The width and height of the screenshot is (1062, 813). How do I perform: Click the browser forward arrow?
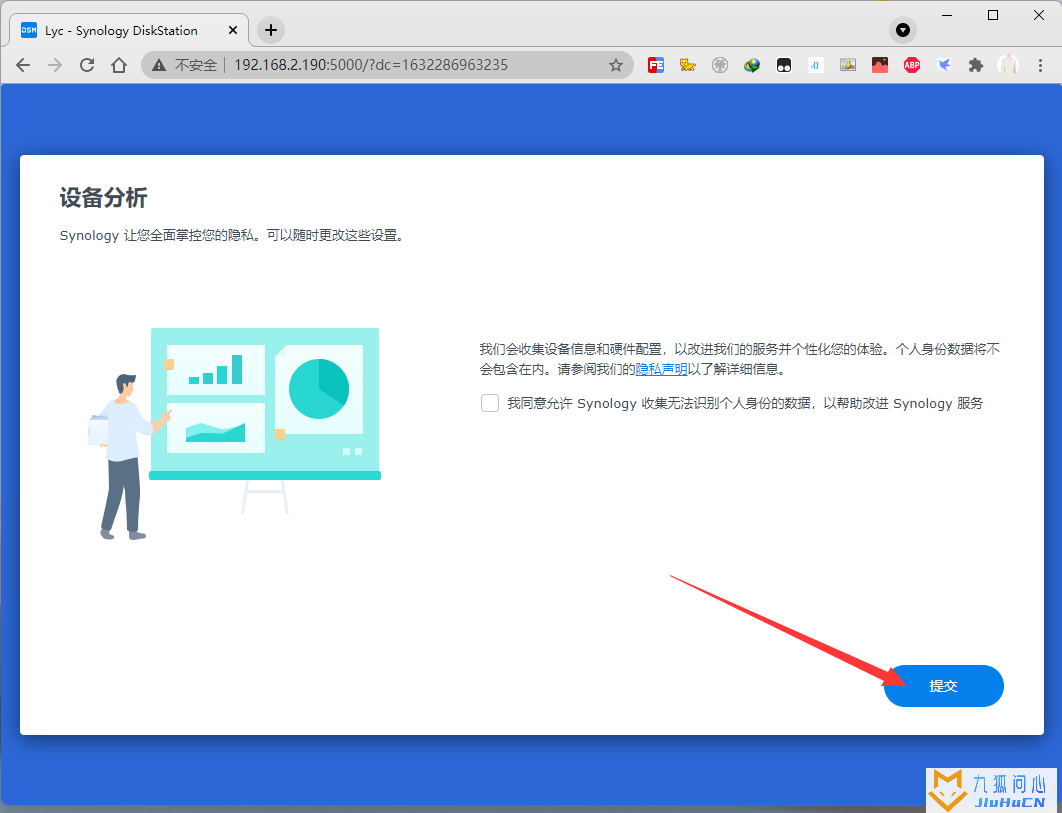(x=55, y=65)
